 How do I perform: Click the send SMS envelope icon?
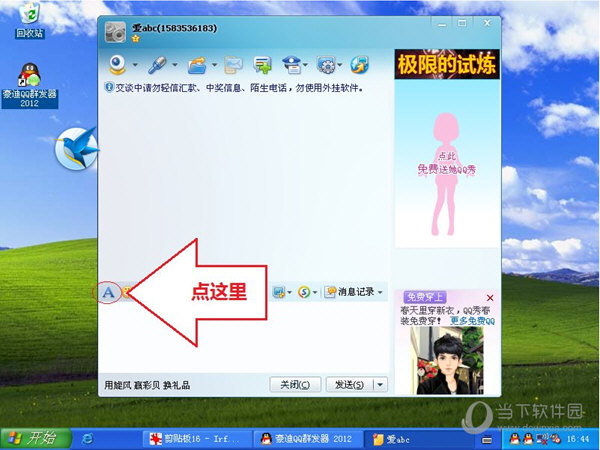tap(233, 65)
